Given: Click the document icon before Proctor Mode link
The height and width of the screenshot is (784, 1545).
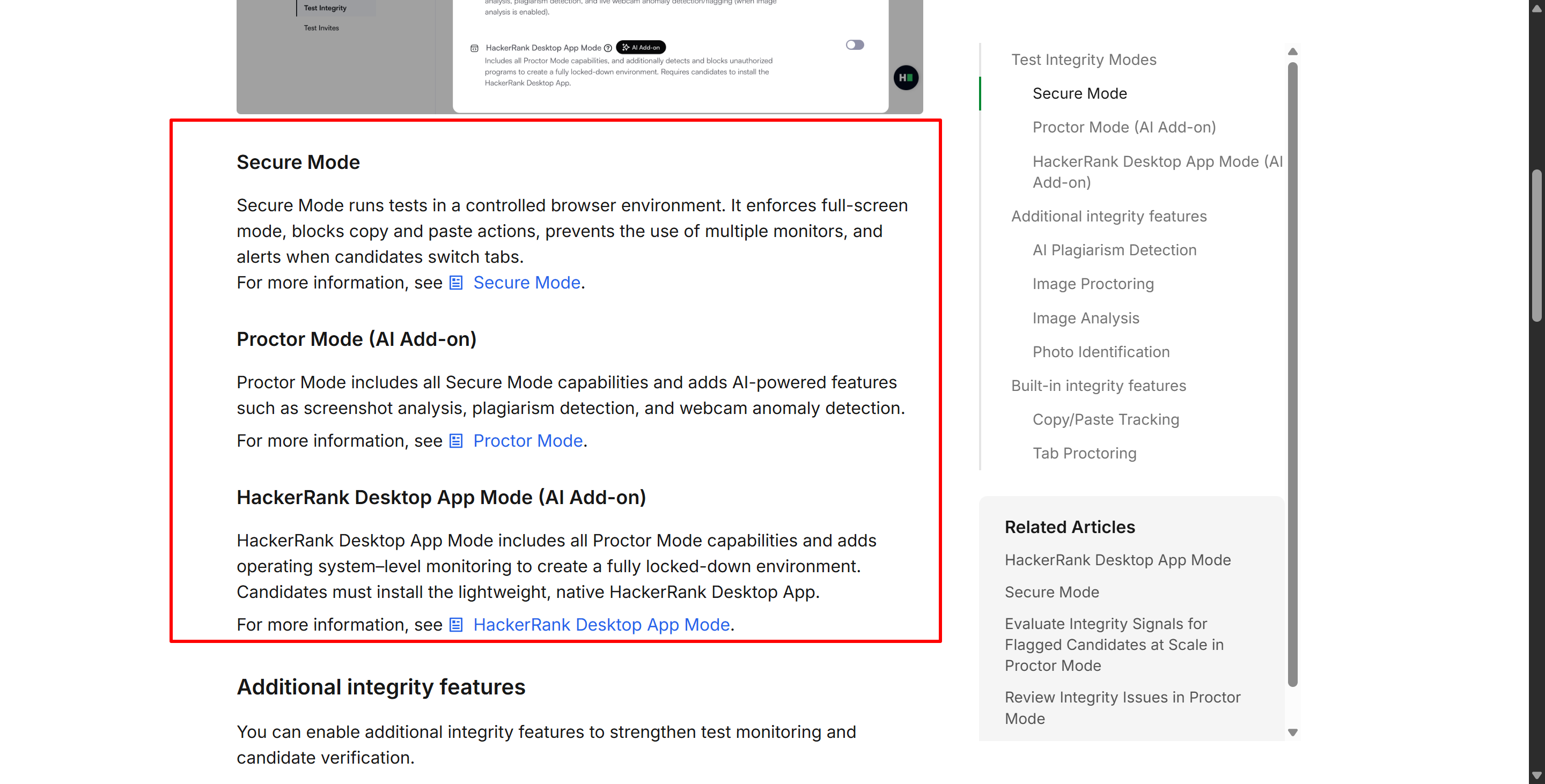Looking at the screenshot, I should [x=456, y=441].
